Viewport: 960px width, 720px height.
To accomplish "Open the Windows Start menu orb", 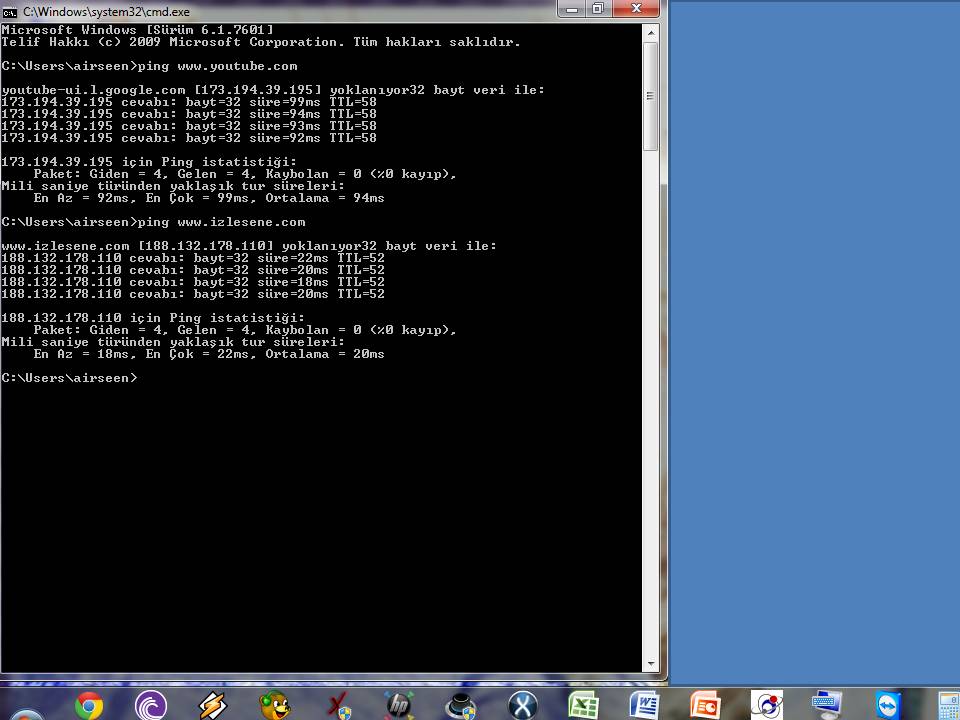I will click(x=25, y=712).
